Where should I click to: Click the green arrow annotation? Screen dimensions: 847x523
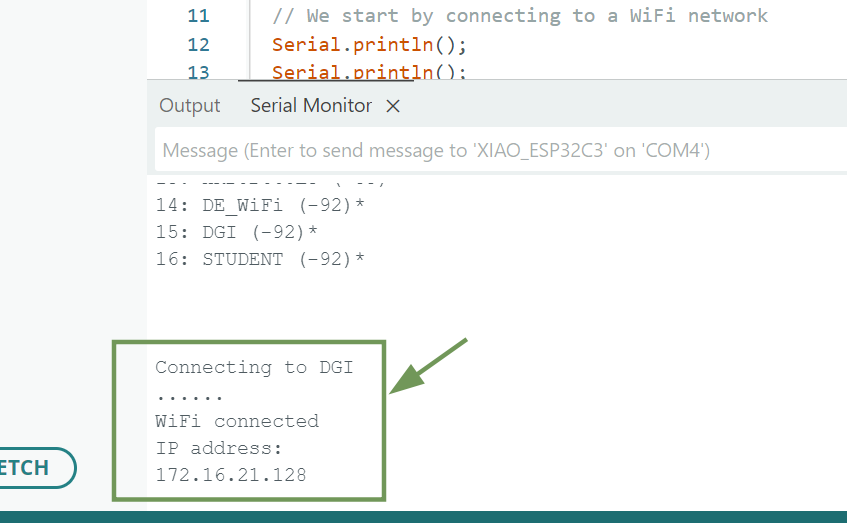tap(428, 367)
